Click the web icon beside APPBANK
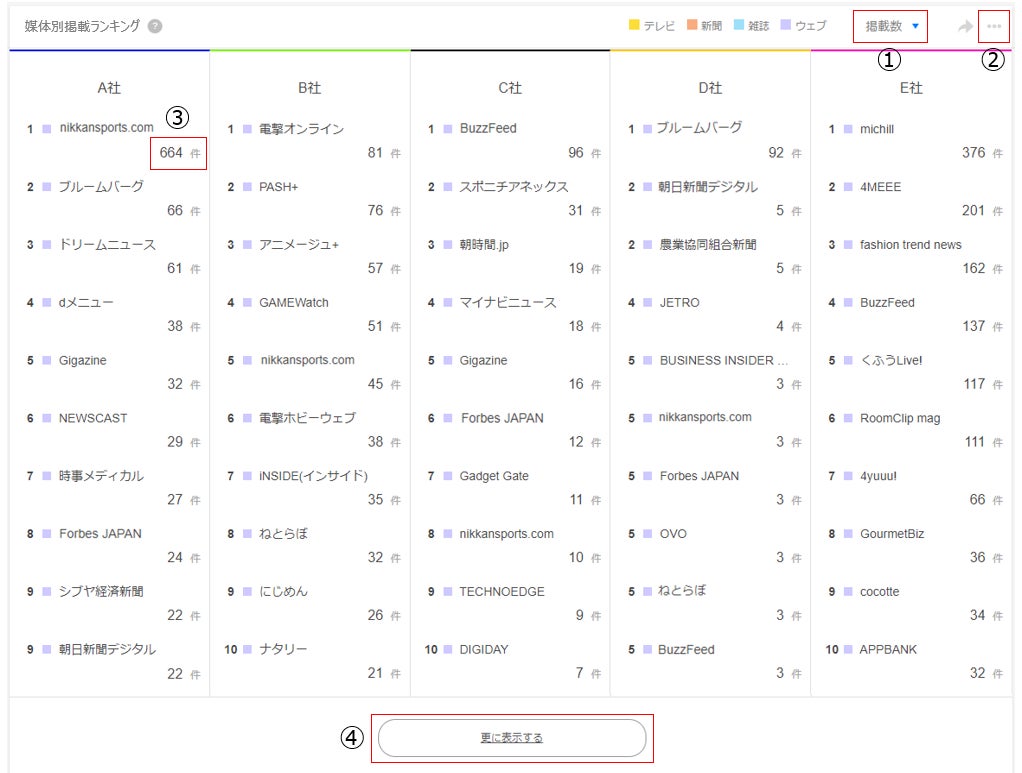 pyautogui.click(x=848, y=649)
